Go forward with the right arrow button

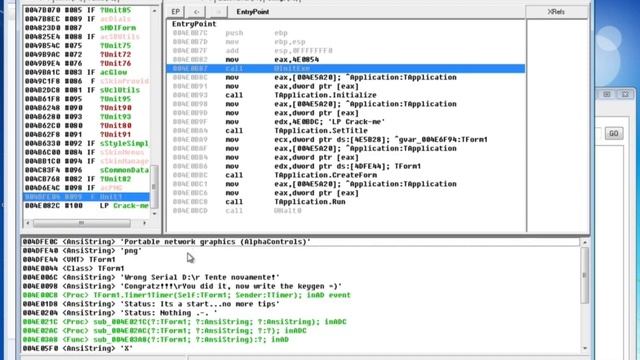(x=218, y=12)
